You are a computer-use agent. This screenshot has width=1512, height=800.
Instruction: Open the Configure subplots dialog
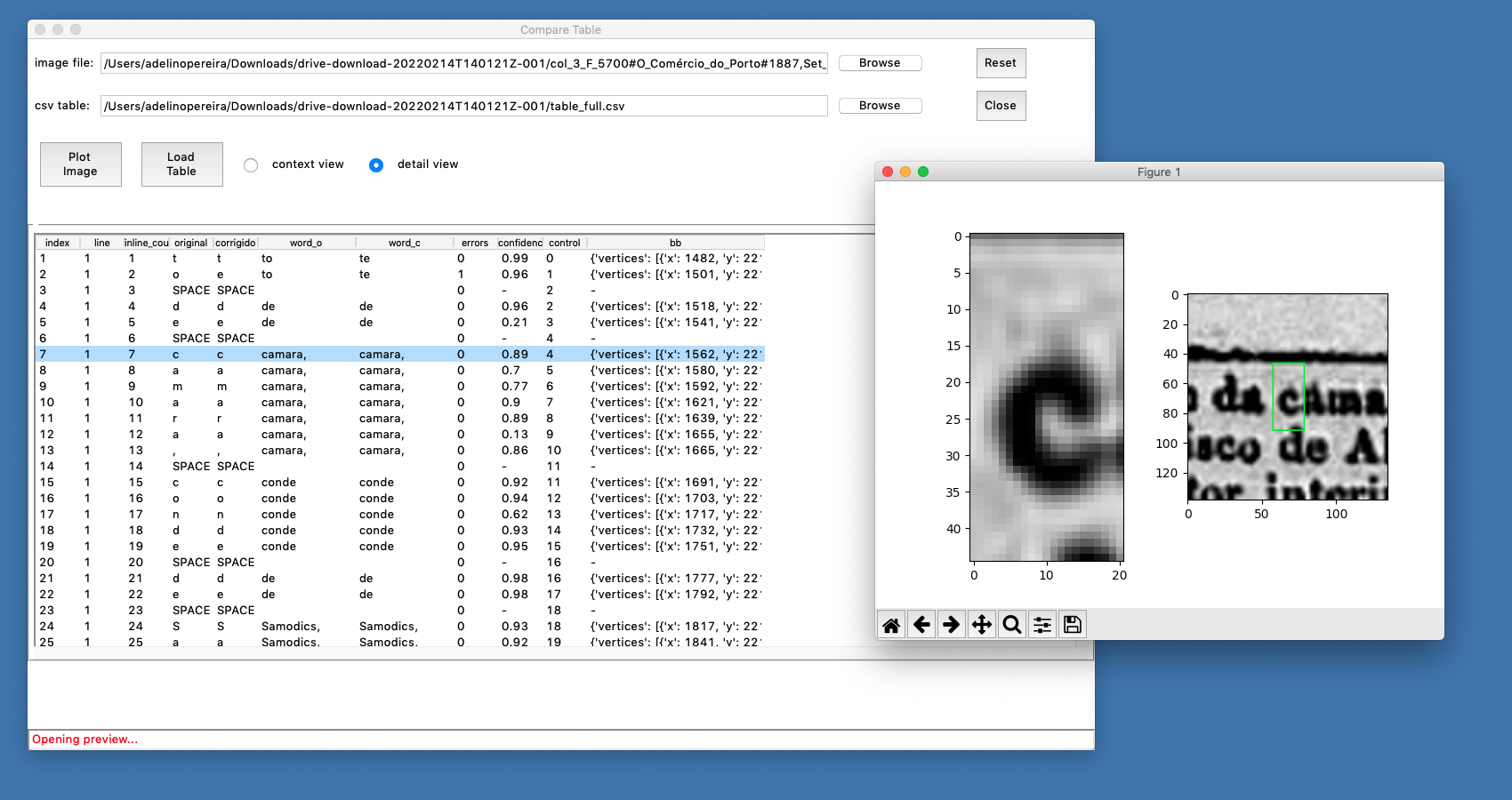coord(1042,625)
